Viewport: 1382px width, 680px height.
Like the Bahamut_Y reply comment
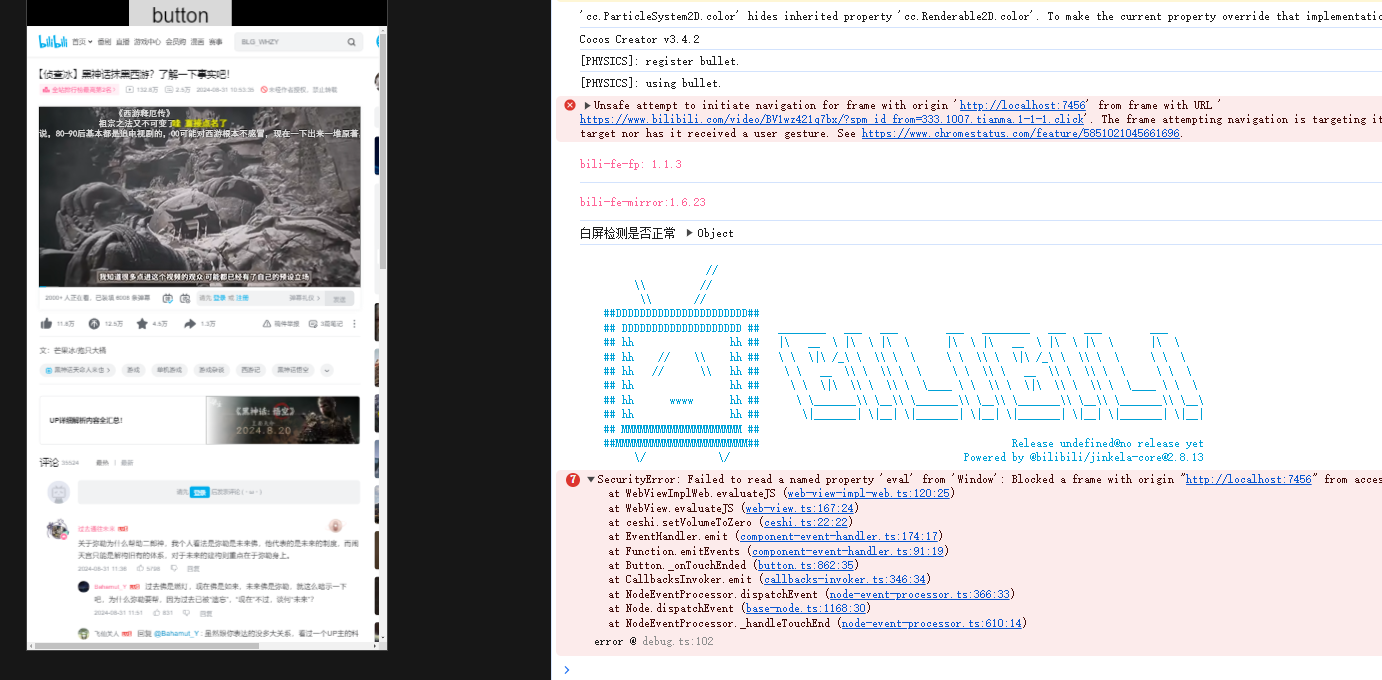tap(157, 613)
